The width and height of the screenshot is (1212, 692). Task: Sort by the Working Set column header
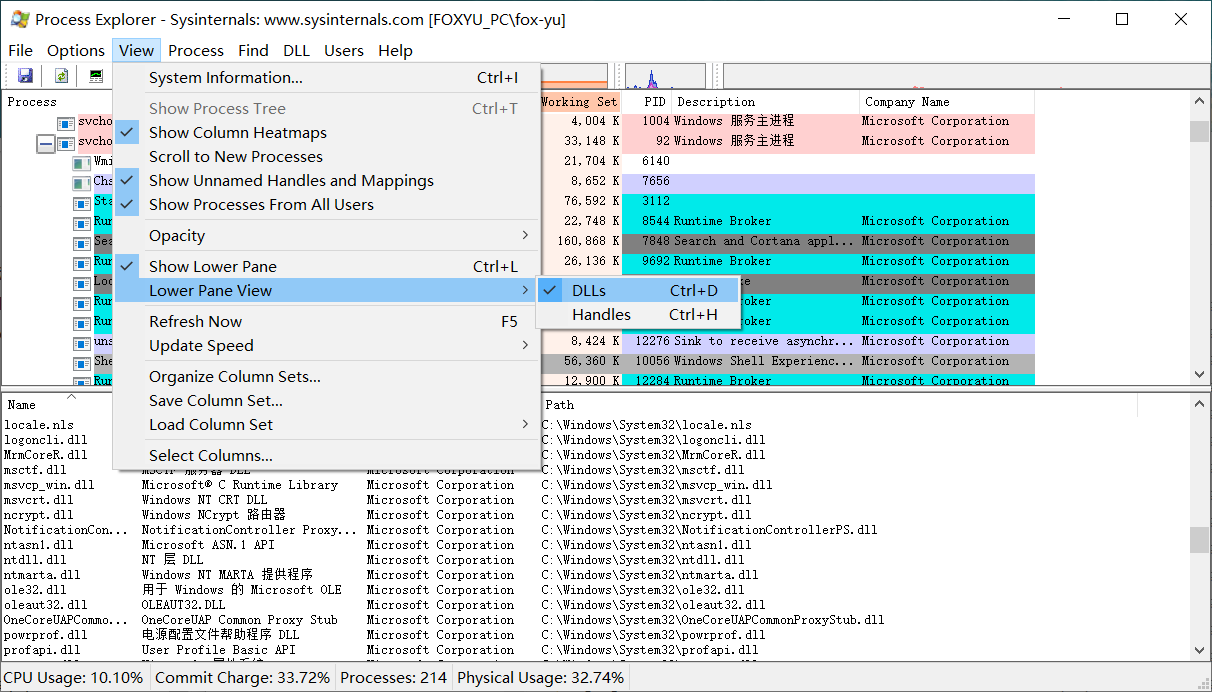pyautogui.click(x=580, y=102)
